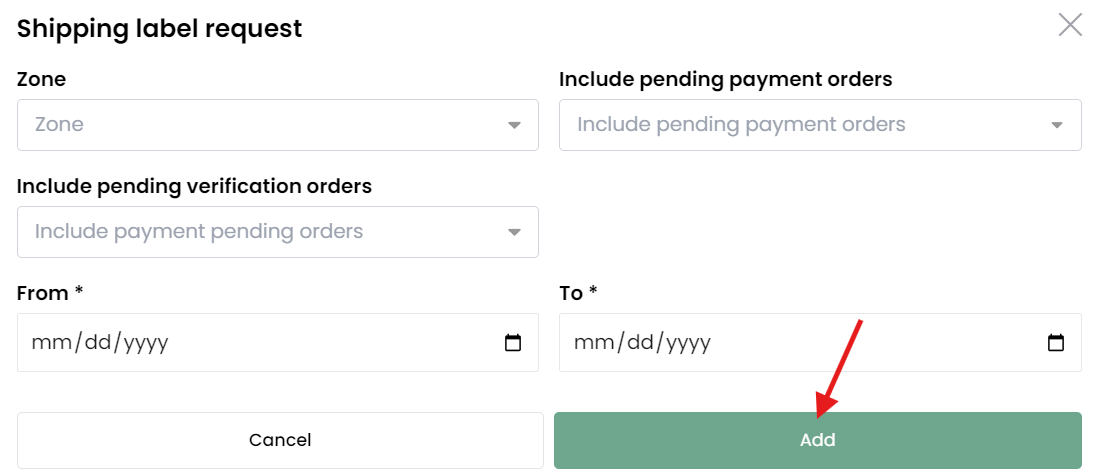Click the Cancel button

pos(280,440)
